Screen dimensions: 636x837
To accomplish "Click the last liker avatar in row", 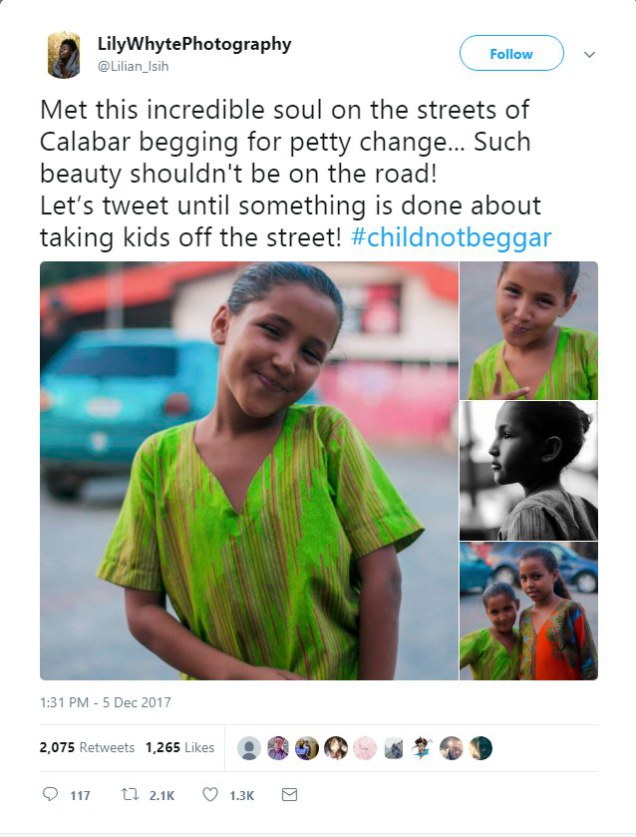I will [x=482, y=748].
